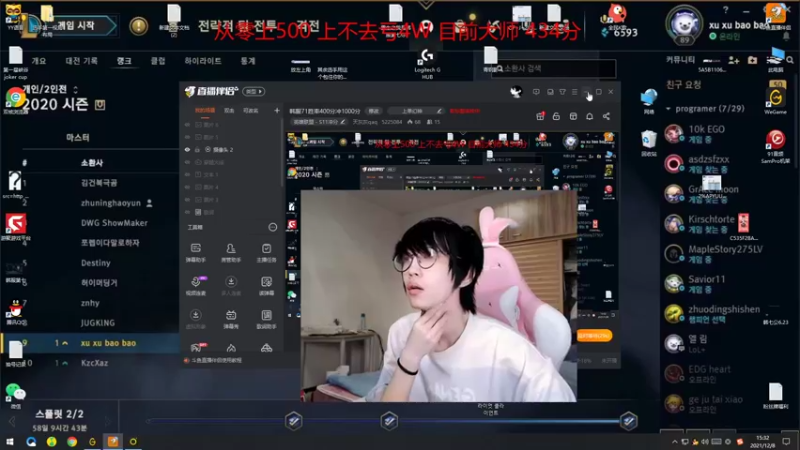Screen dimensions: 800x450
Task: Open the Logitech G HUB desktop icon
Action: (x=427, y=63)
